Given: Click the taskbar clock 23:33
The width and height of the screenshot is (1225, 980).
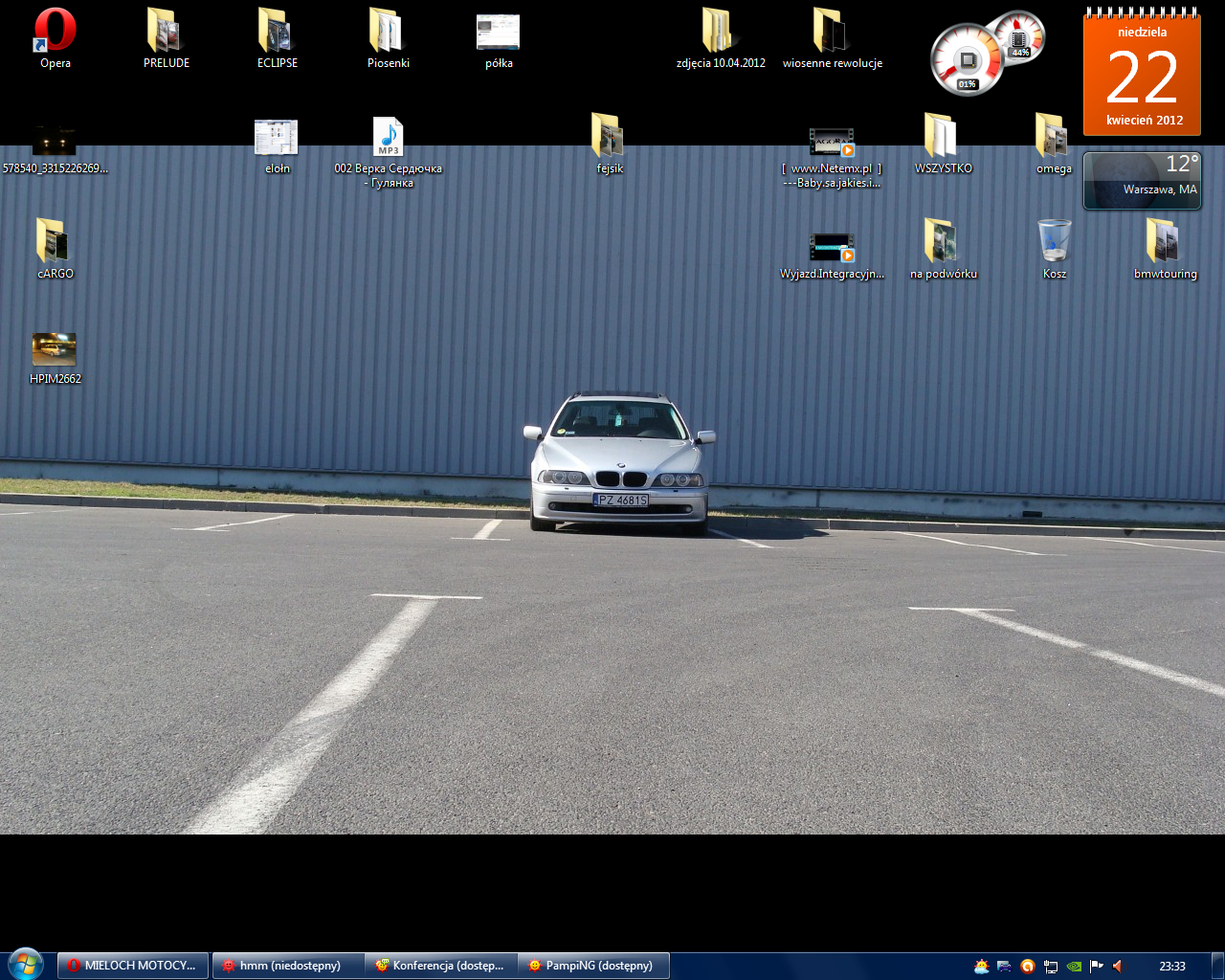Looking at the screenshot, I should [1171, 966].
